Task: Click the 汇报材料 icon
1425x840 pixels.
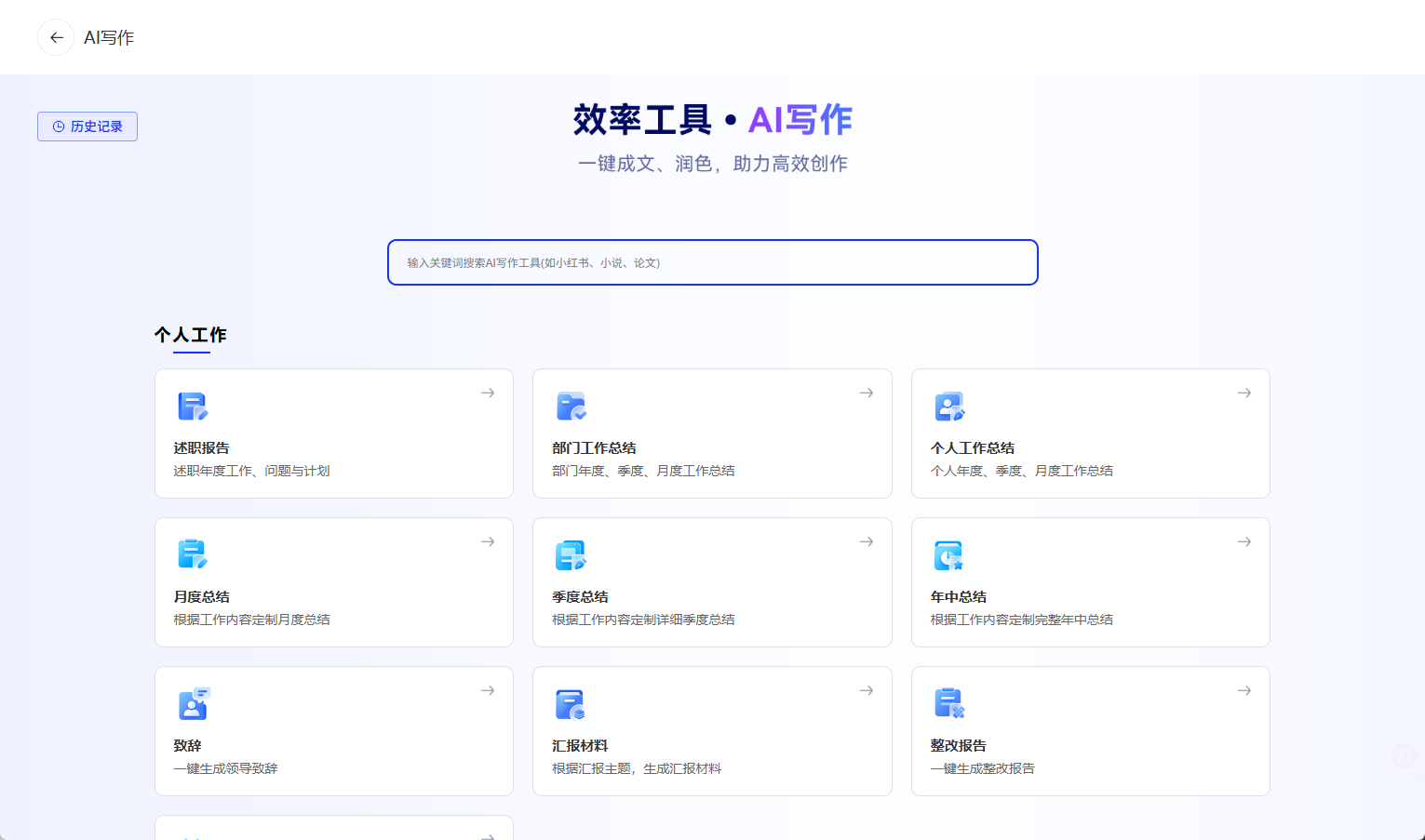Action: (x=571, y=704)
